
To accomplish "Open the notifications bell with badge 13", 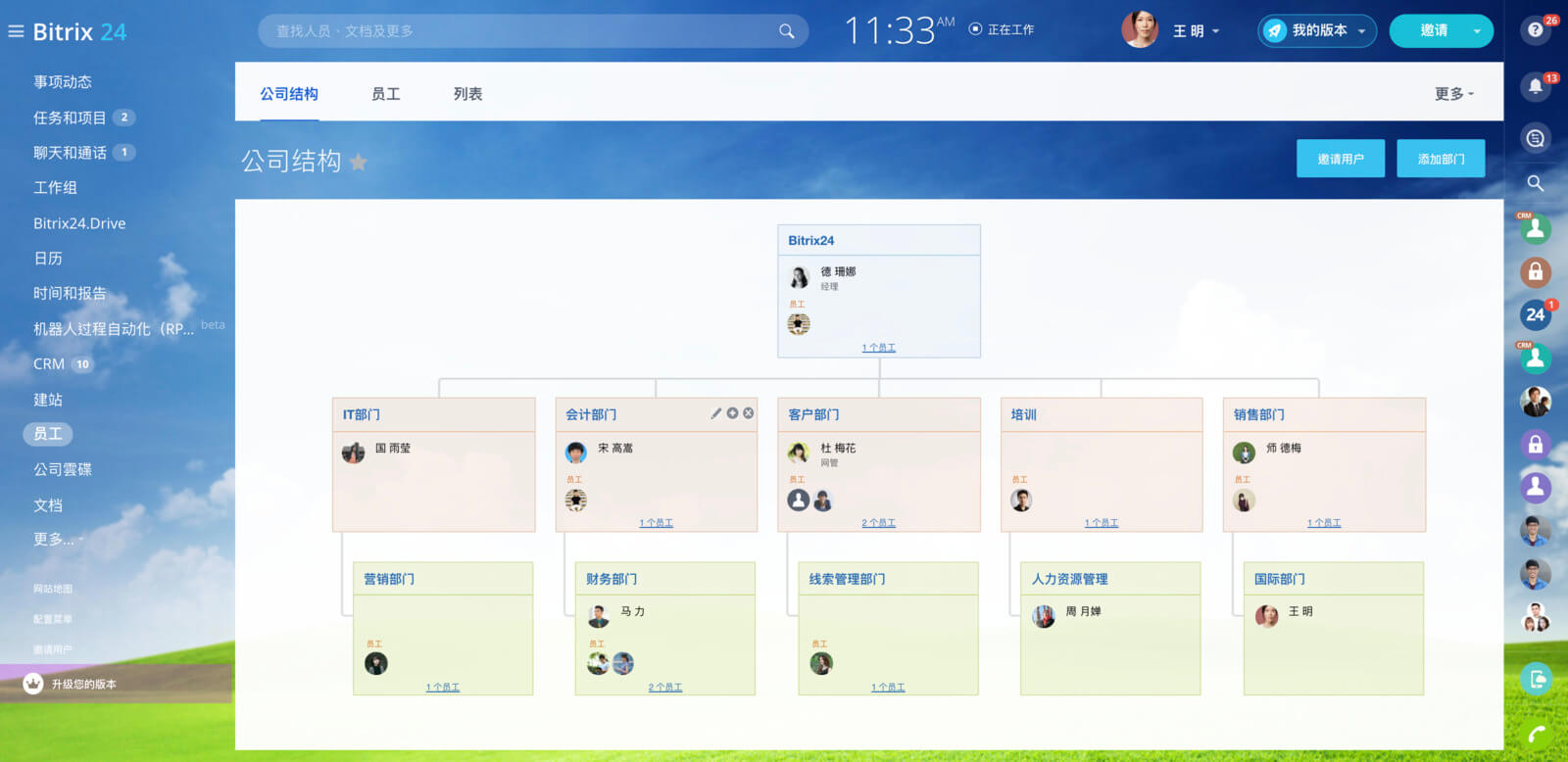I will point(1536,86).
